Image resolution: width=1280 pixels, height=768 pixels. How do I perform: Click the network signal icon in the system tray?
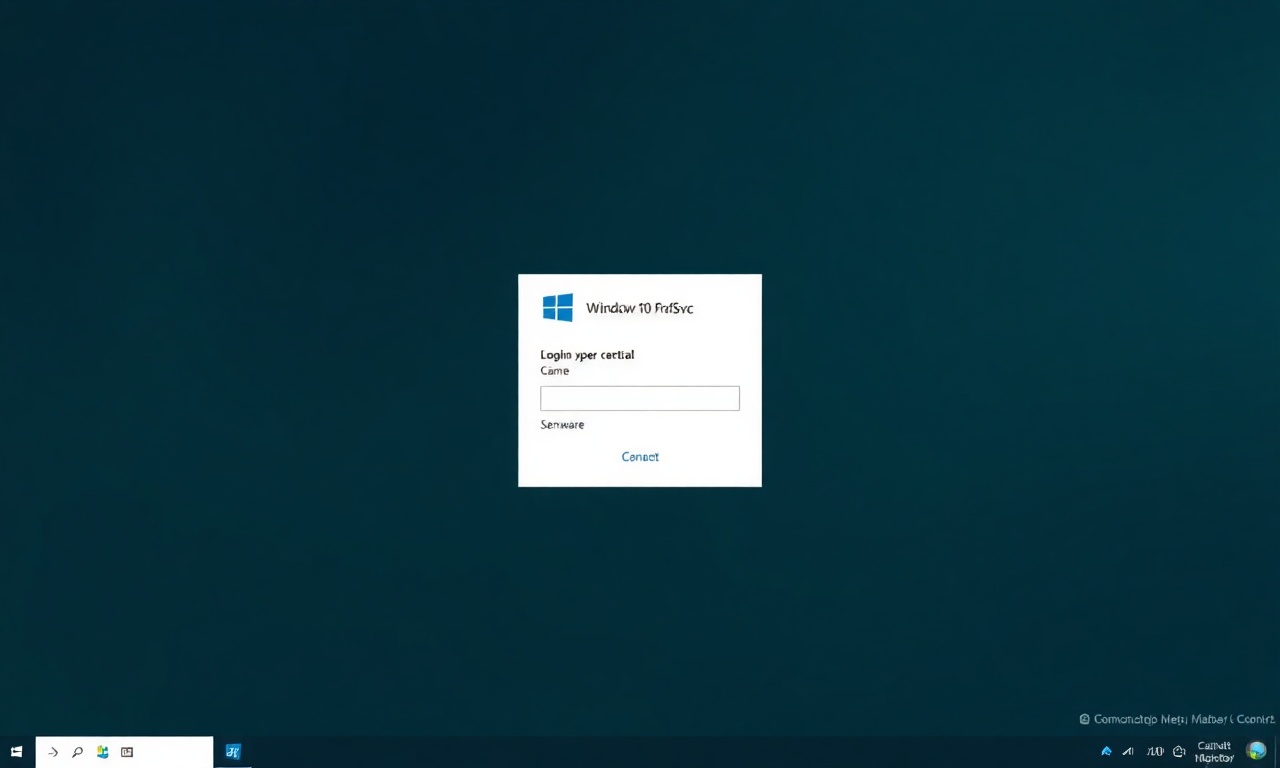[x=1128, y=751]
